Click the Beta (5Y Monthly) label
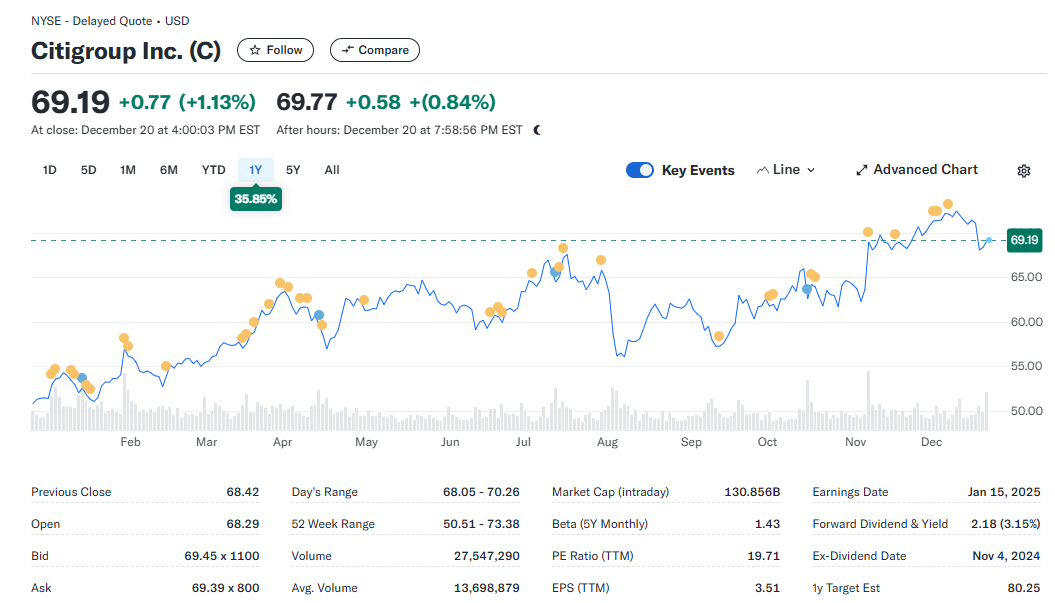 click(599, 524)
